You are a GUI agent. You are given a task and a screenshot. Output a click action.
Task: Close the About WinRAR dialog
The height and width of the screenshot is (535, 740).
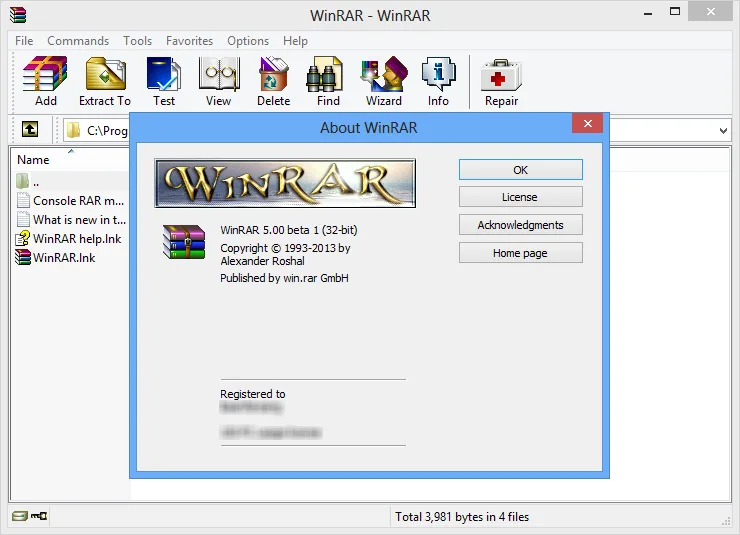coord(587,124)
